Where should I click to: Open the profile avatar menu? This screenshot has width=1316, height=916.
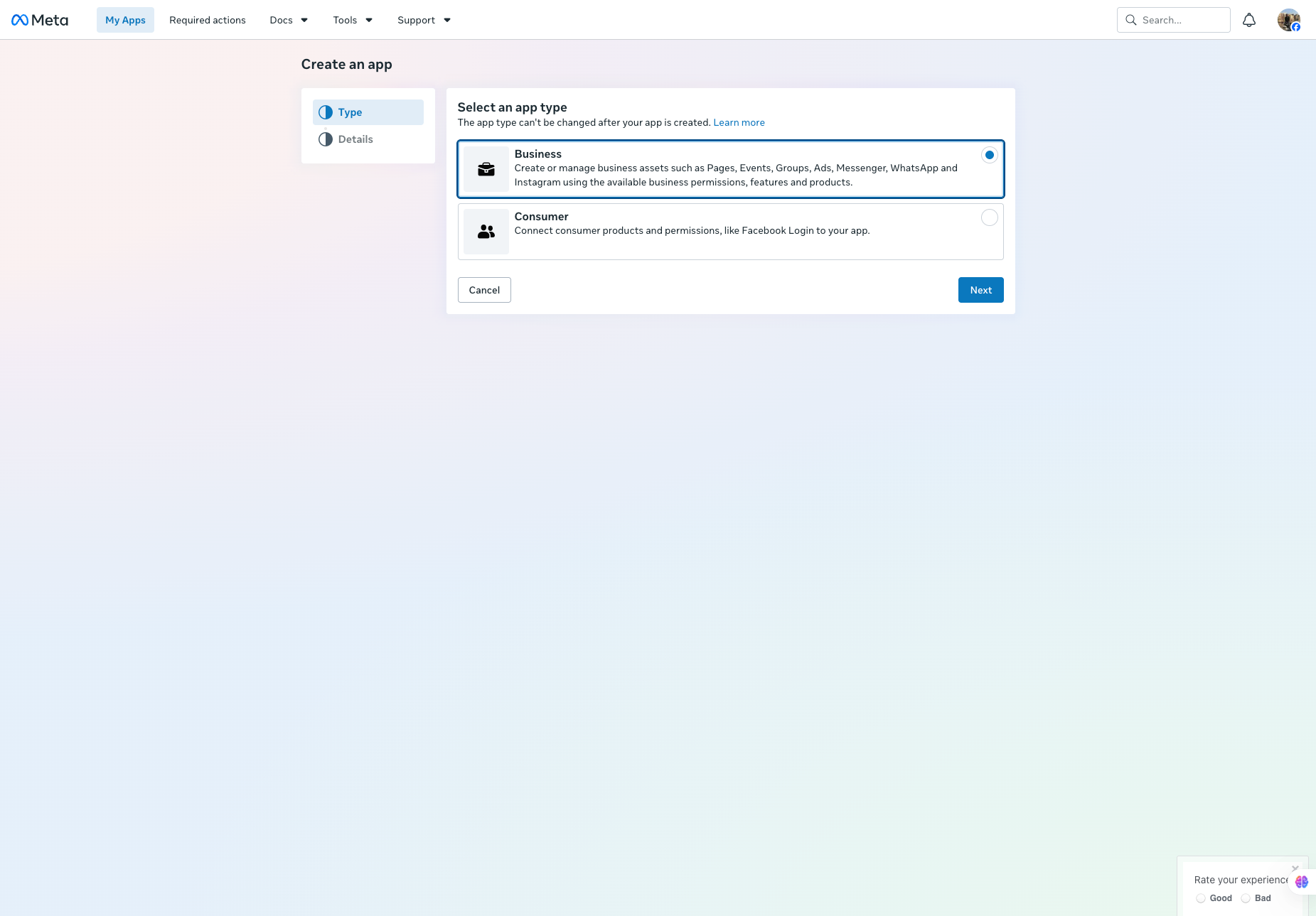tap(1289, 20)
